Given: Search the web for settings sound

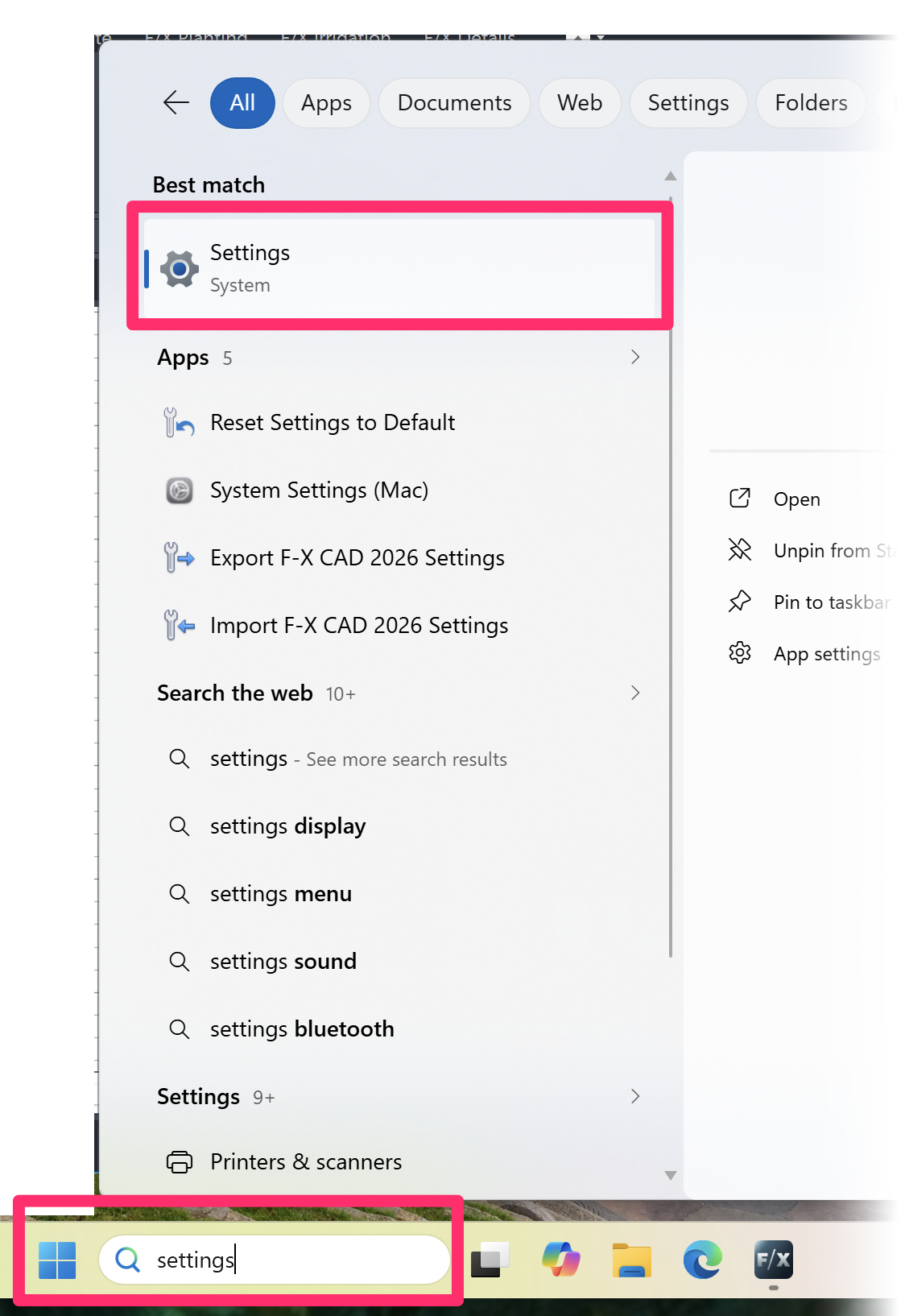Looking at the screenshot, I should [x=400, y=962].
